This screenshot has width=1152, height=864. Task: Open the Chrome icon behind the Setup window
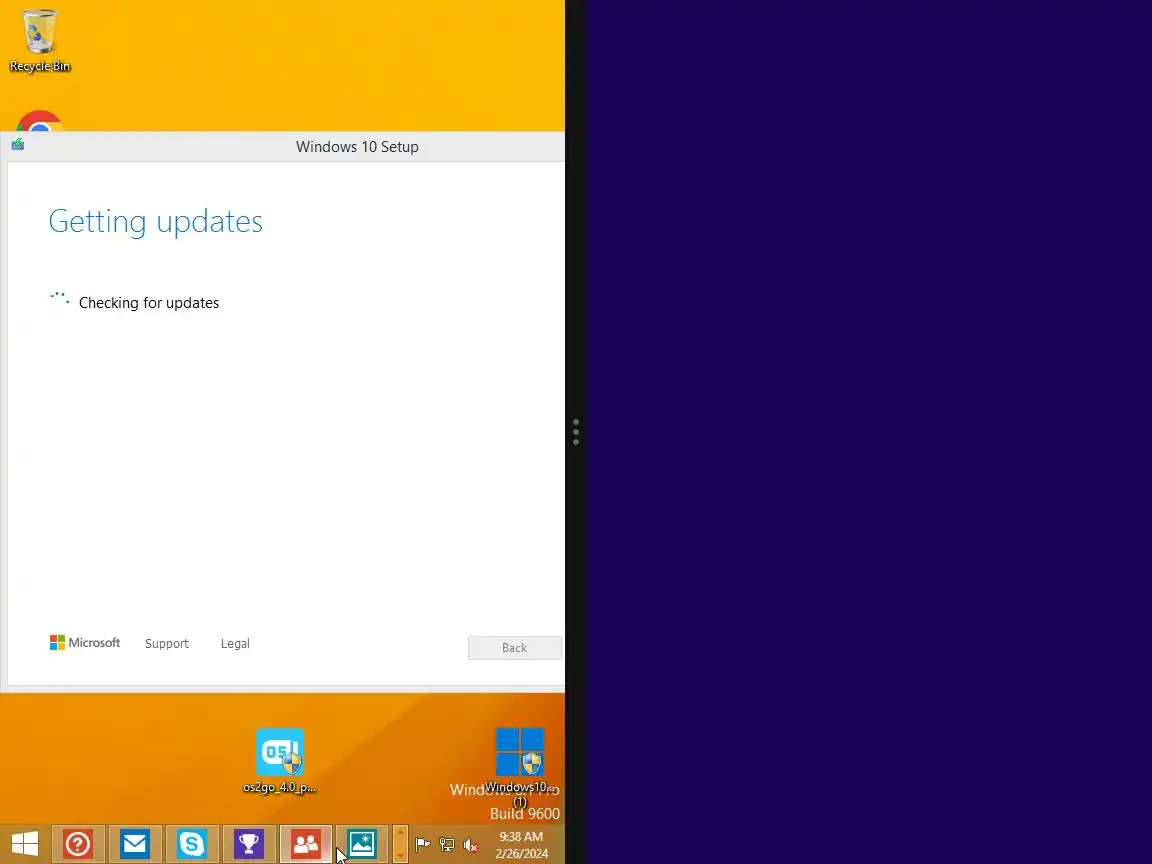(x=39, y=121)
